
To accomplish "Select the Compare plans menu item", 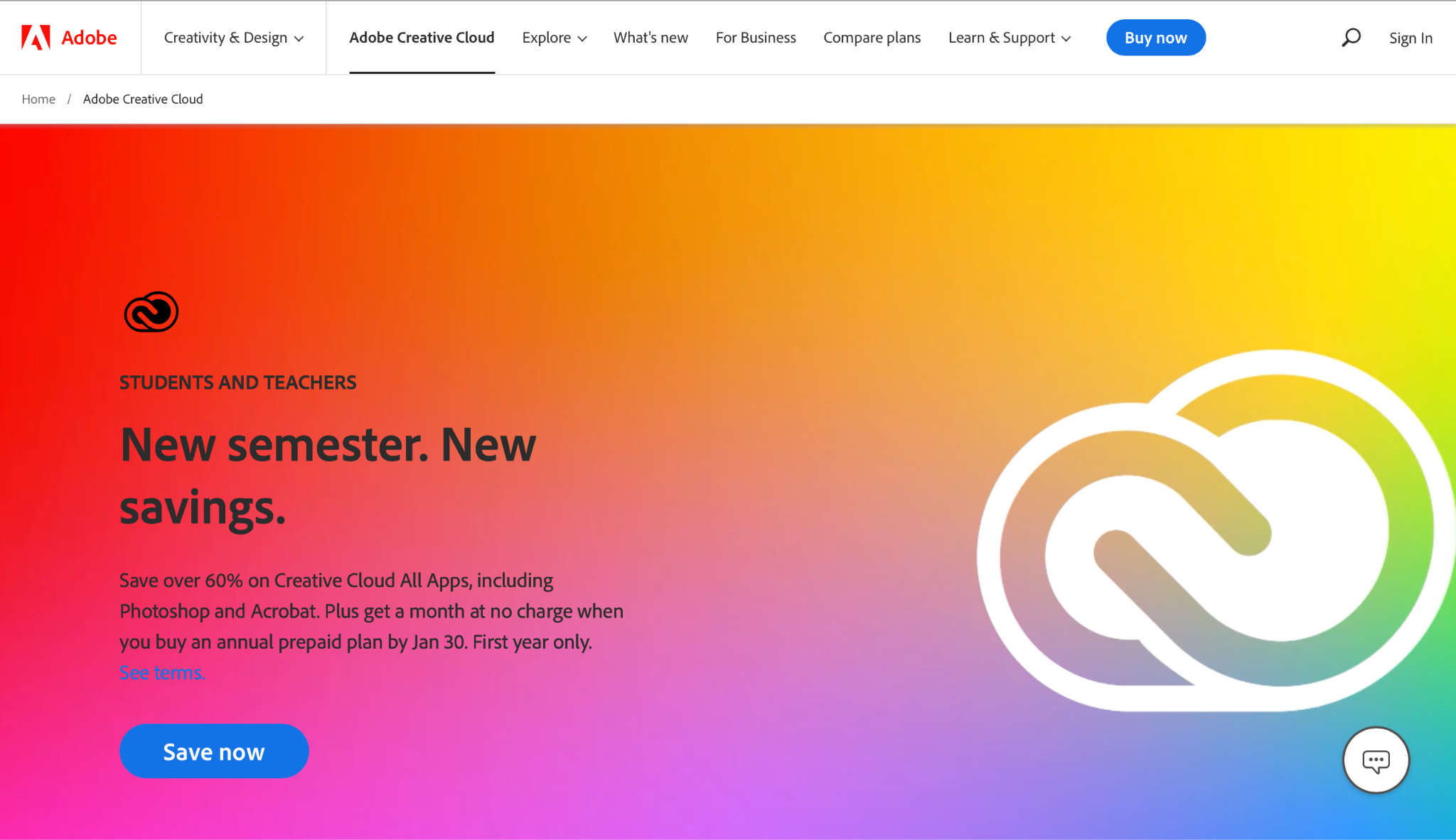I will pyautogui.click(x=873, y=37).
